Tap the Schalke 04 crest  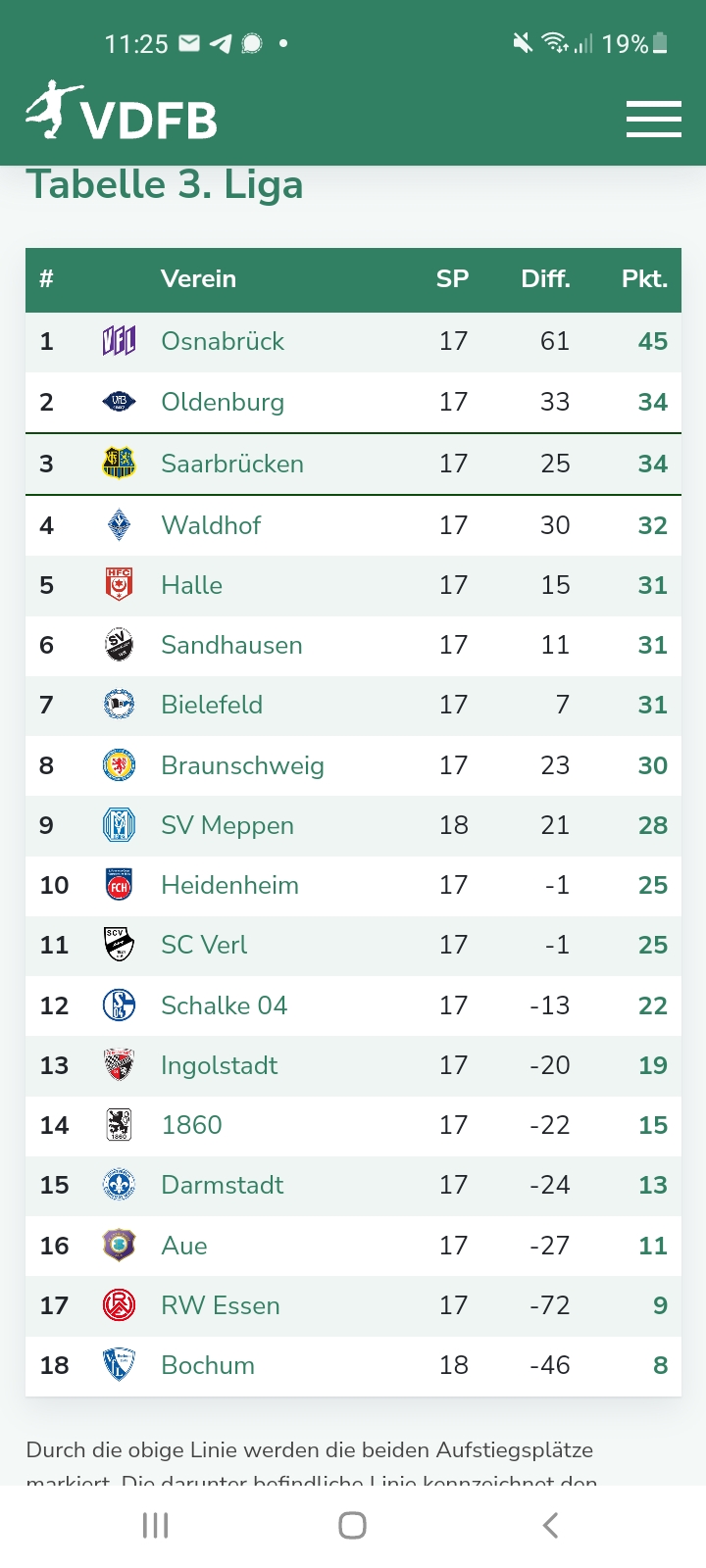pyautogui.click(x=119, y=1005)
